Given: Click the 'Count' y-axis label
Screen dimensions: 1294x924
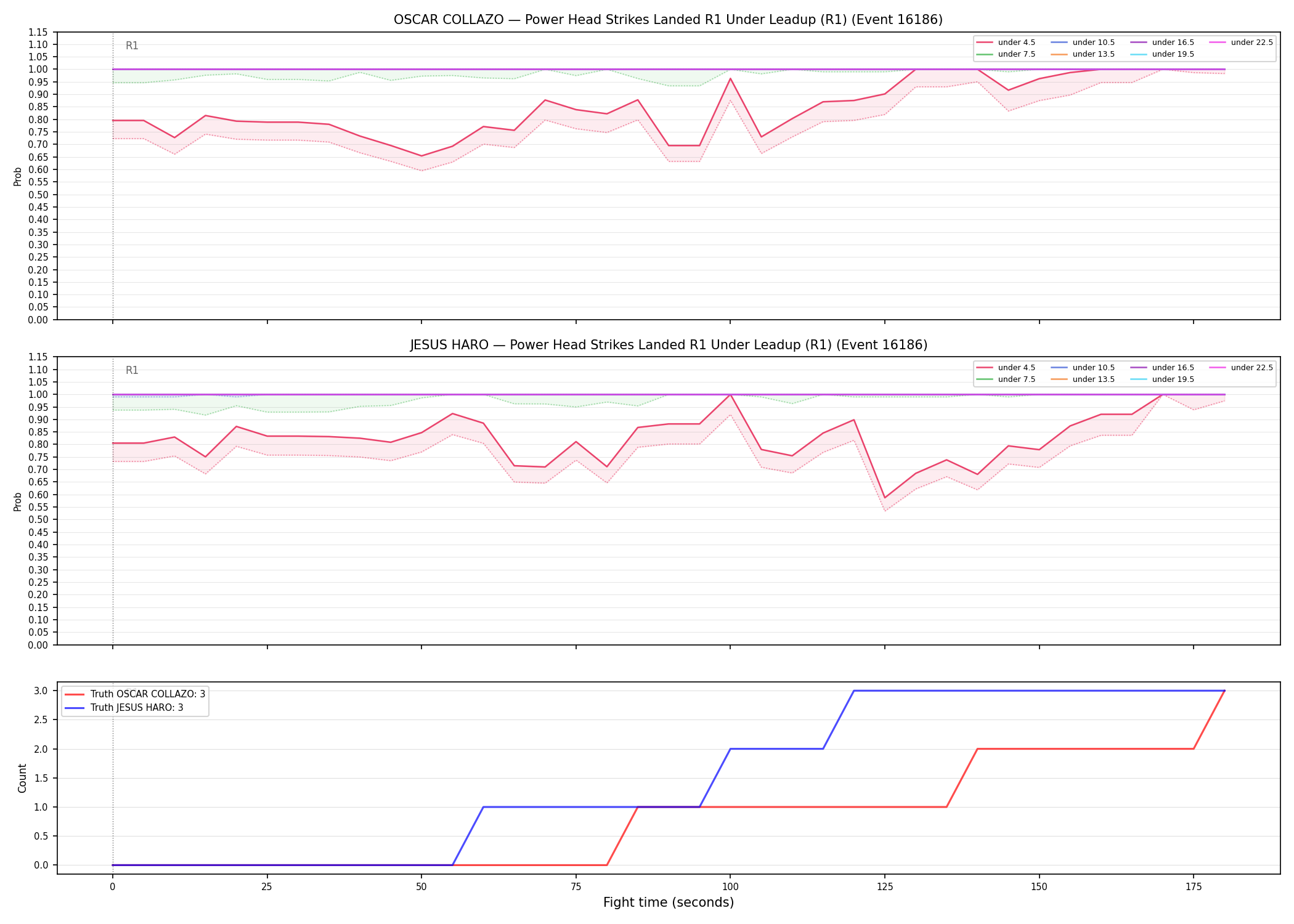Looking at the screenshot, I should coord(23,778).
